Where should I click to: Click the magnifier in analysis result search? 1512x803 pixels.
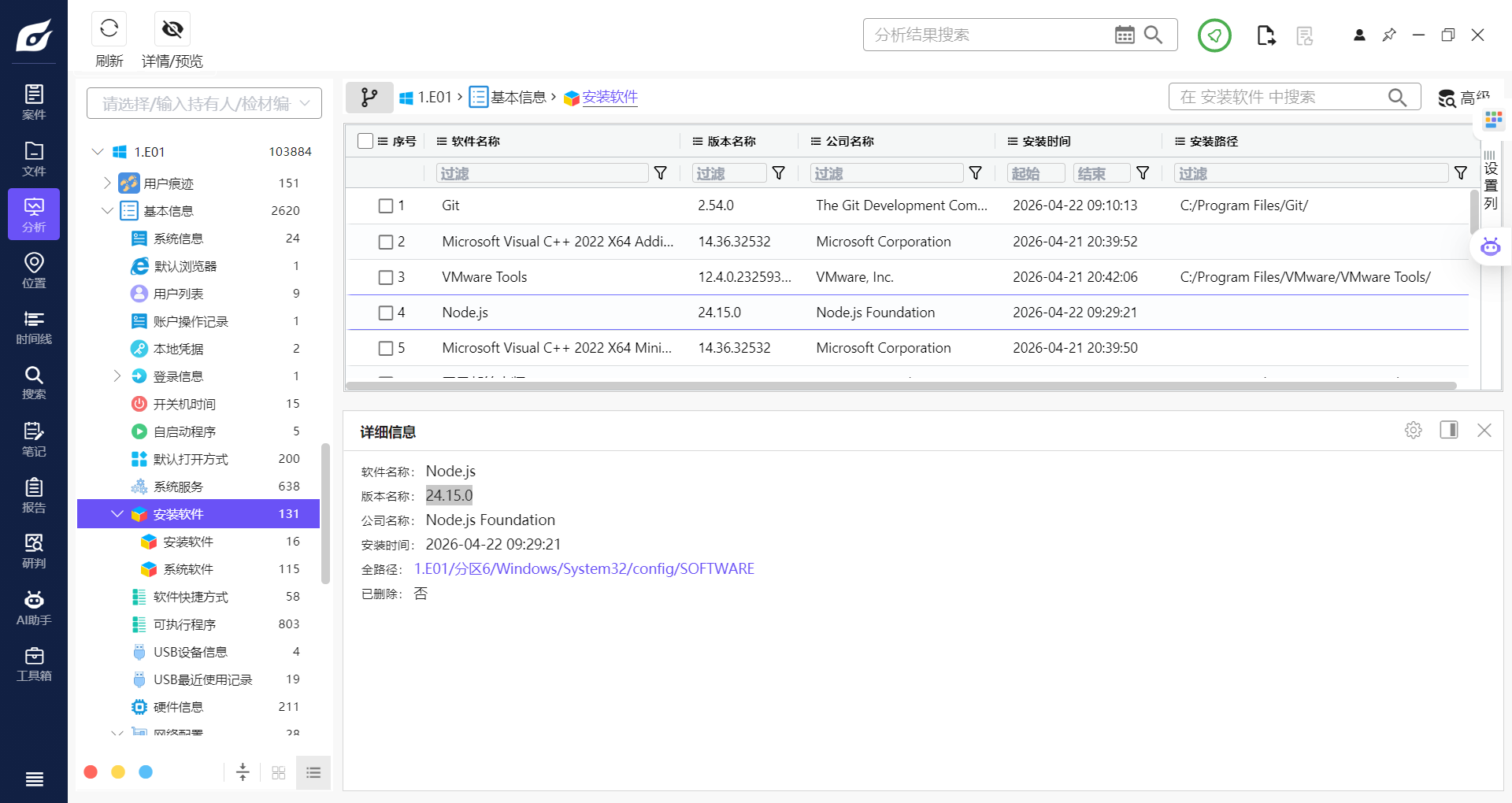[x=1153, y=35]
